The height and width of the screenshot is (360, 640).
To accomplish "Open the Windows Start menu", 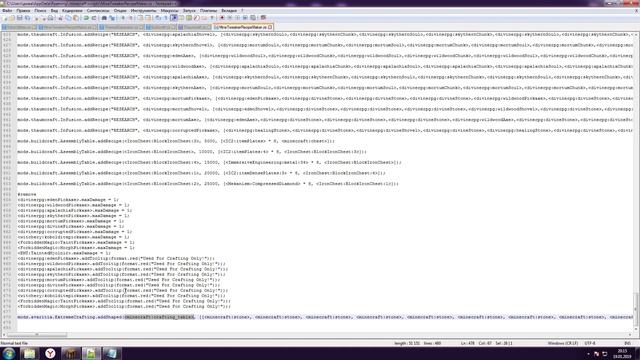I will click(9, 353).
